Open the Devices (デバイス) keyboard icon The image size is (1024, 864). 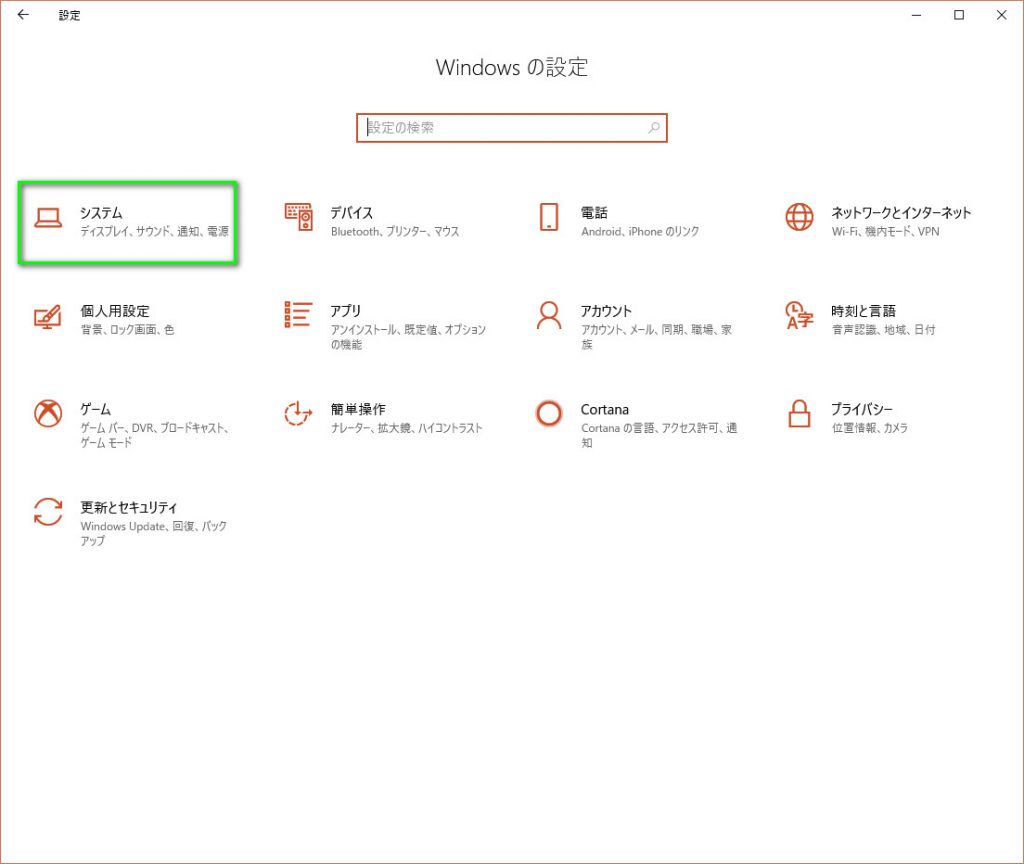pyautogui.click(x=298, y=218)
